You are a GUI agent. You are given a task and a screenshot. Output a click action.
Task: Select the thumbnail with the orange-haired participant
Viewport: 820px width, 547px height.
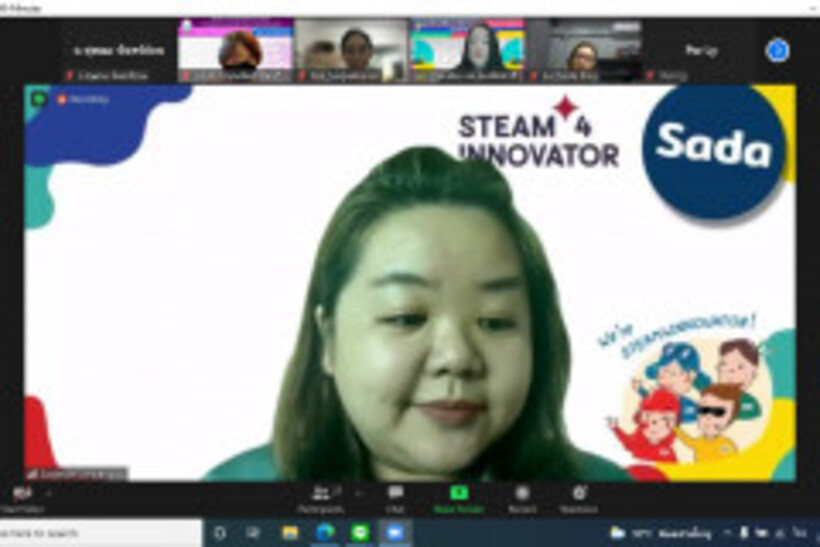coord(235,51)
